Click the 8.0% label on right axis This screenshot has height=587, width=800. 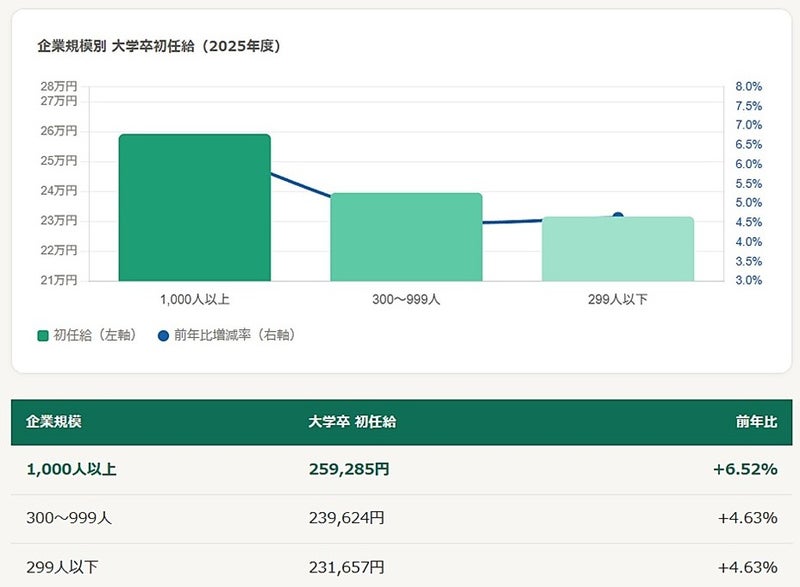pyautogui.click(x=748, y=87)
